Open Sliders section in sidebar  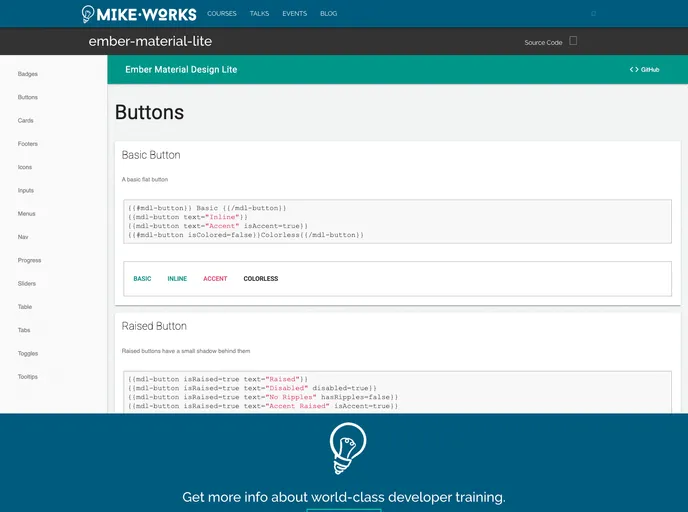coord(27,284)
